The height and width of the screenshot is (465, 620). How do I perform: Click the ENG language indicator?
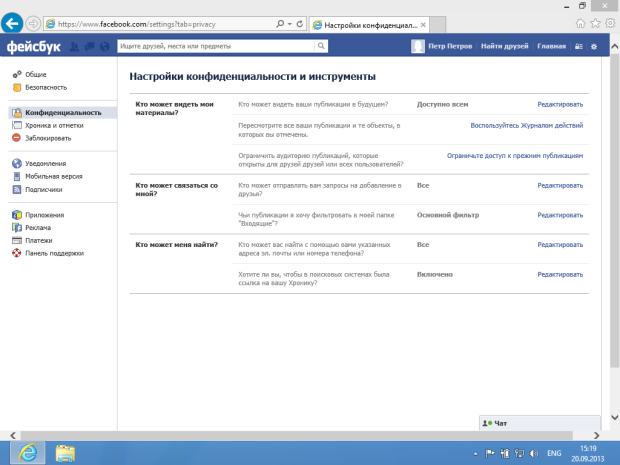[x=554, y=454]
